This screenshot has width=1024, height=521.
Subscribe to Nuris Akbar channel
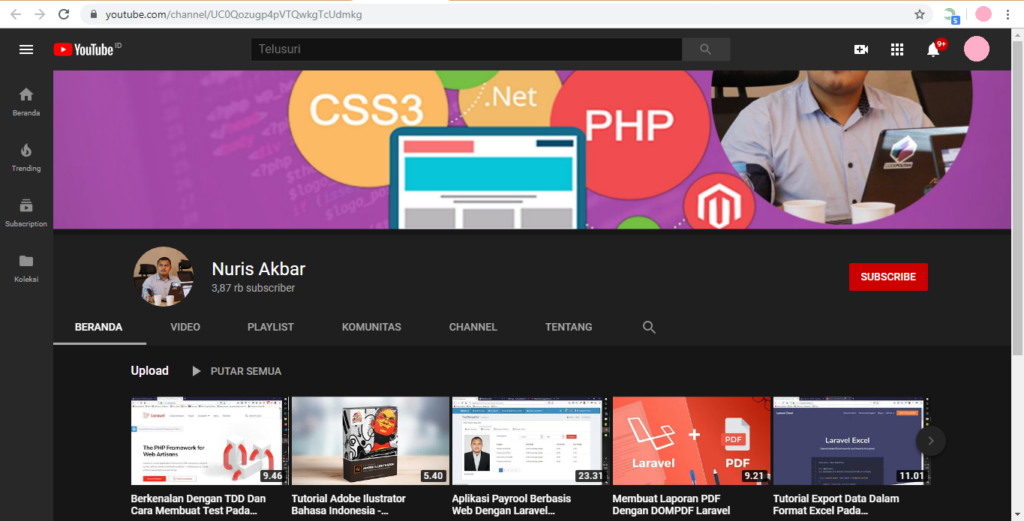coord(888,277)
